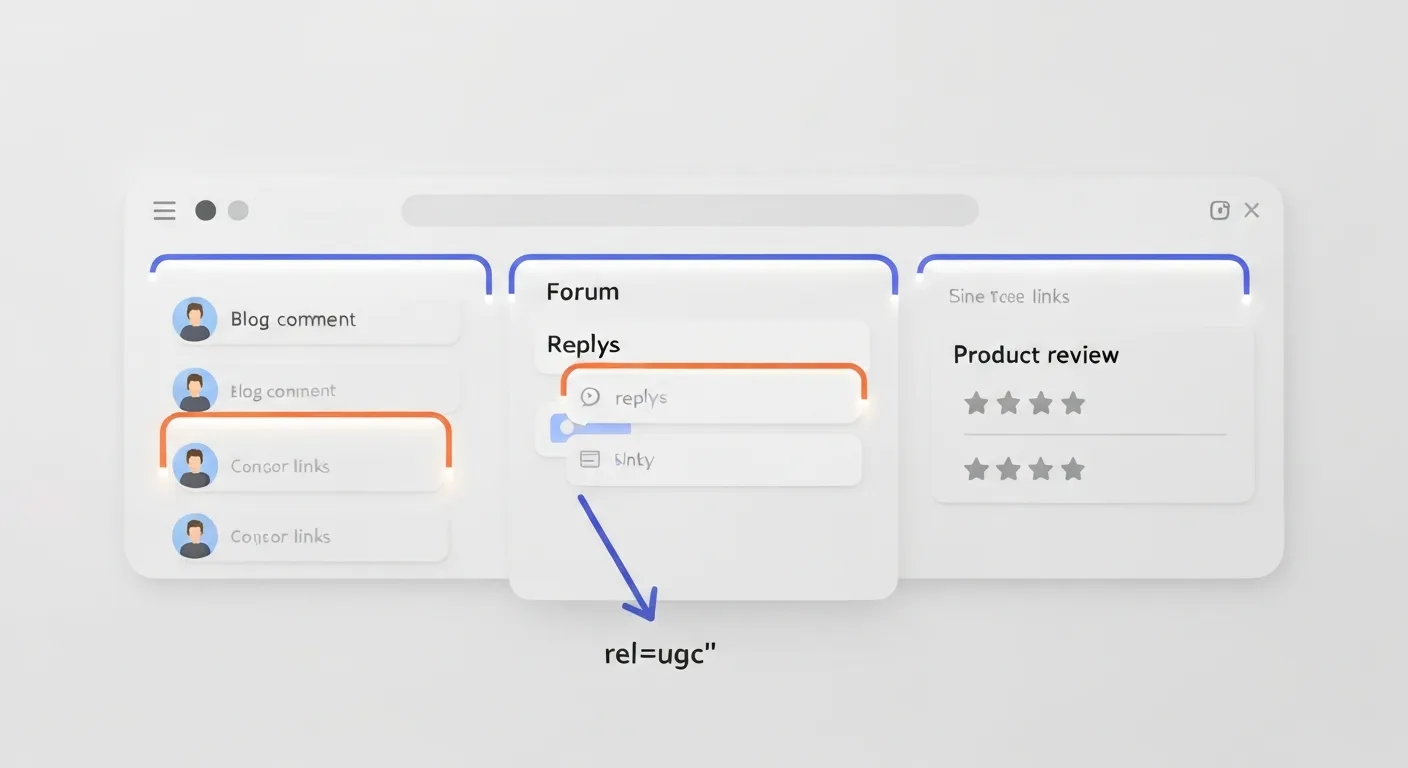Click the rel=ugc text label
This screenshot has height=768, width=1408.
click(660, 655)
